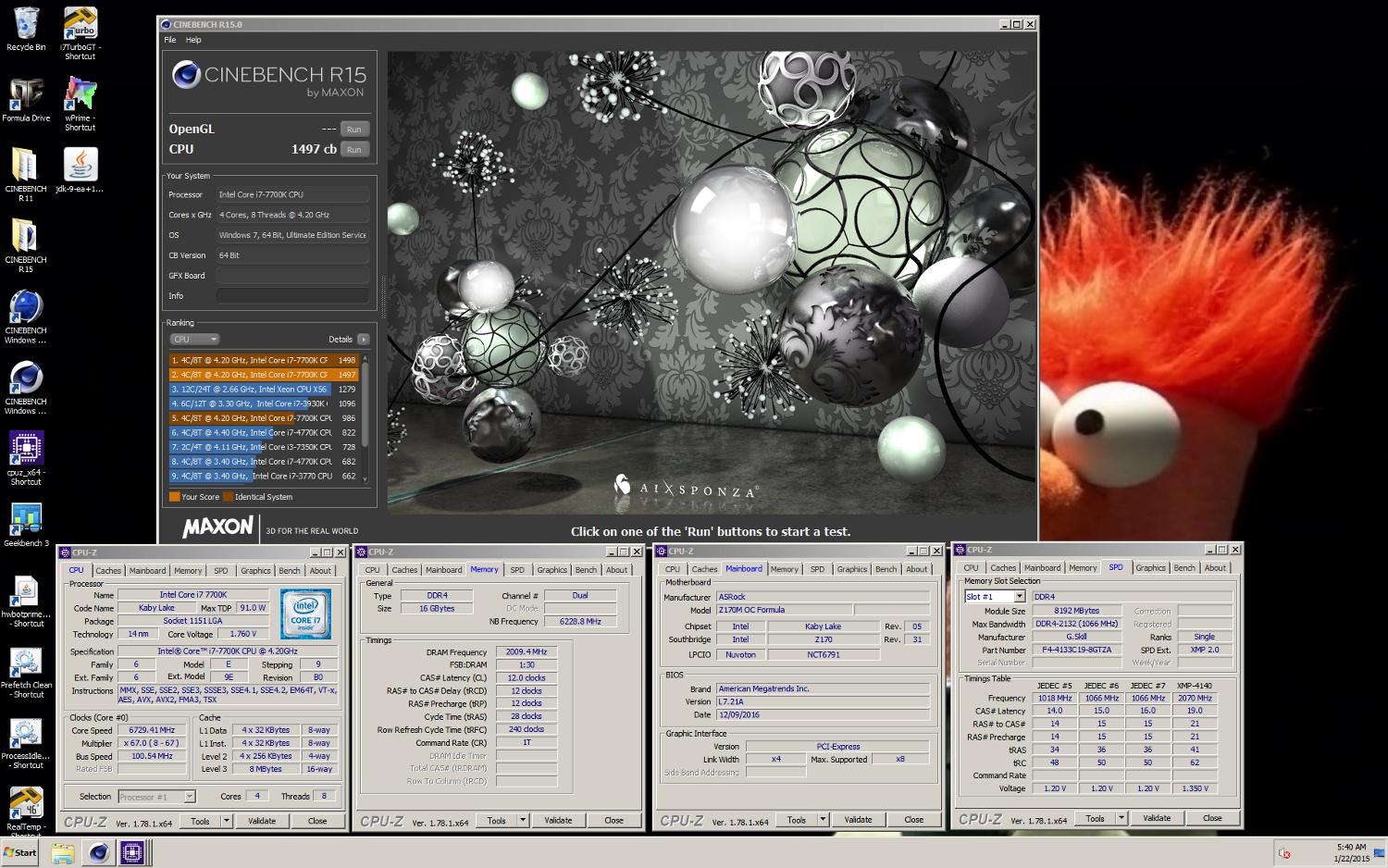Click the Info input field in Cinebench
This screenshot has height=868, width=1388.
[x=292, y=296]
